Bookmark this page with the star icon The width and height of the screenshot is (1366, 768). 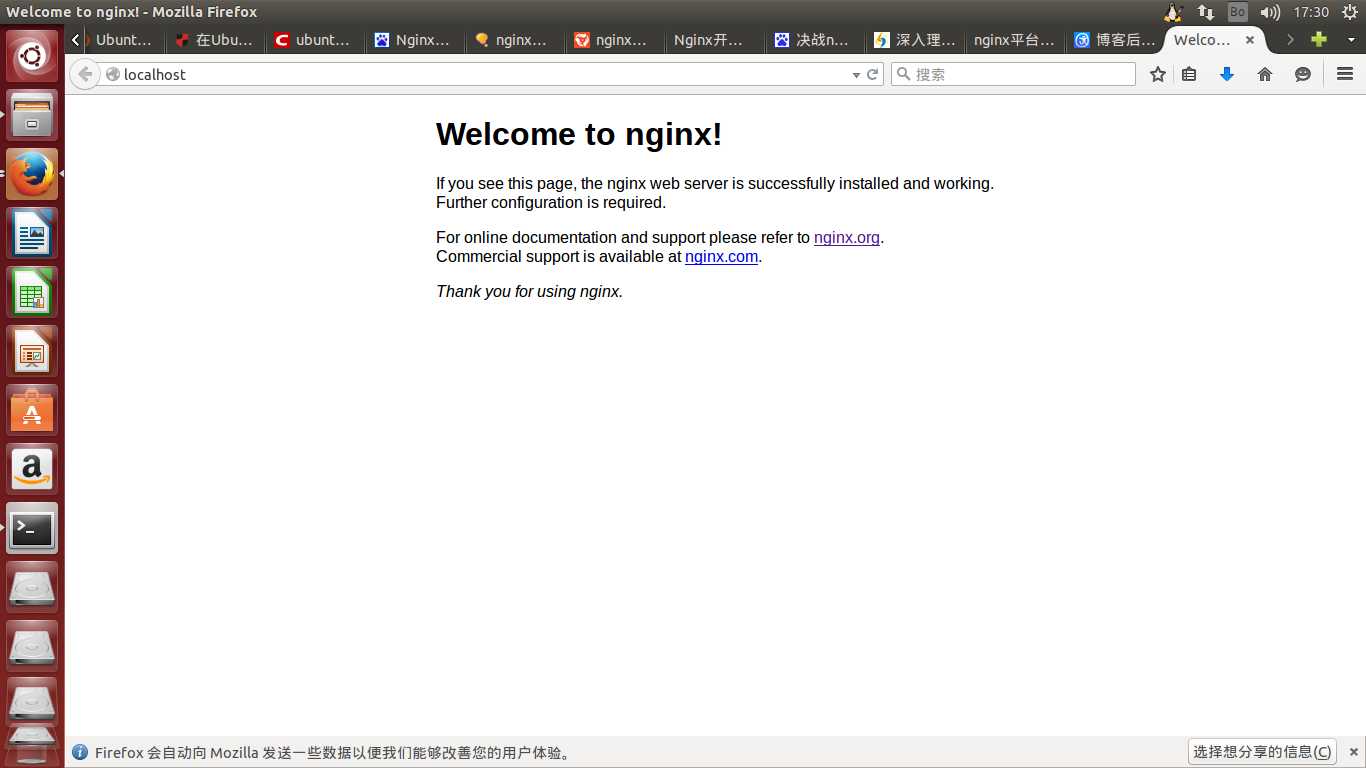(x=1158, y=74)
